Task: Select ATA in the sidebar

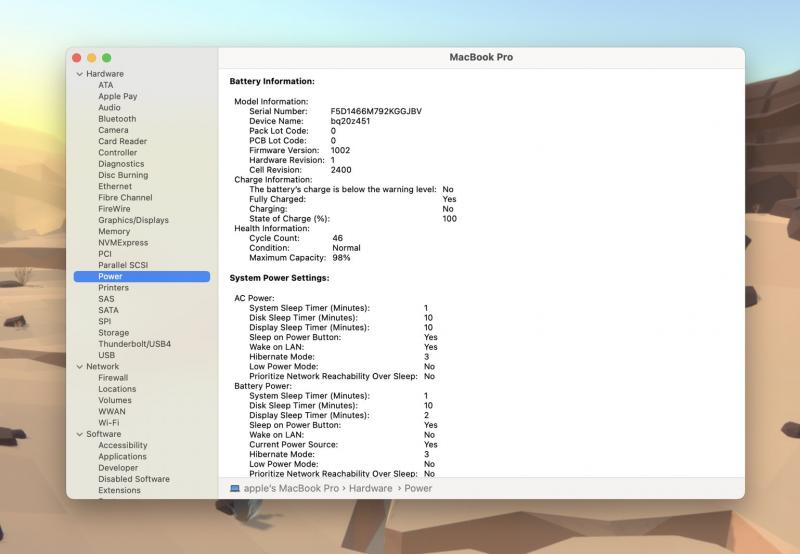Action: (x=106, y=85)
